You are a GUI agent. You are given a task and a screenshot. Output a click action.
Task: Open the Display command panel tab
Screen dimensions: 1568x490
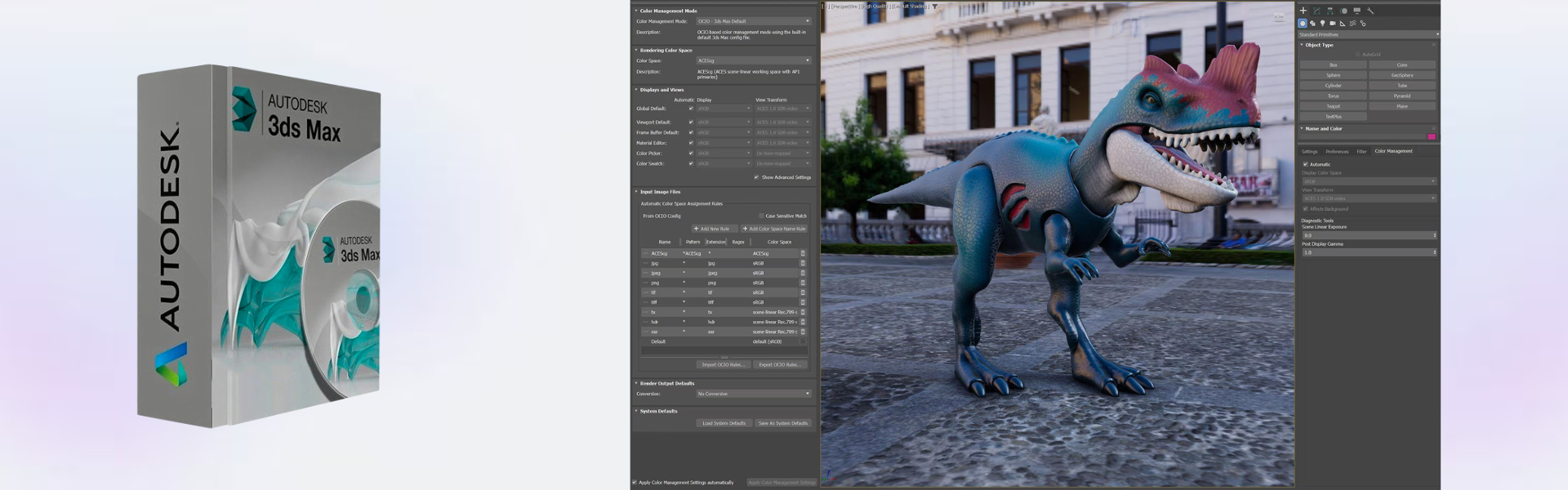[x=1356, y=11]
